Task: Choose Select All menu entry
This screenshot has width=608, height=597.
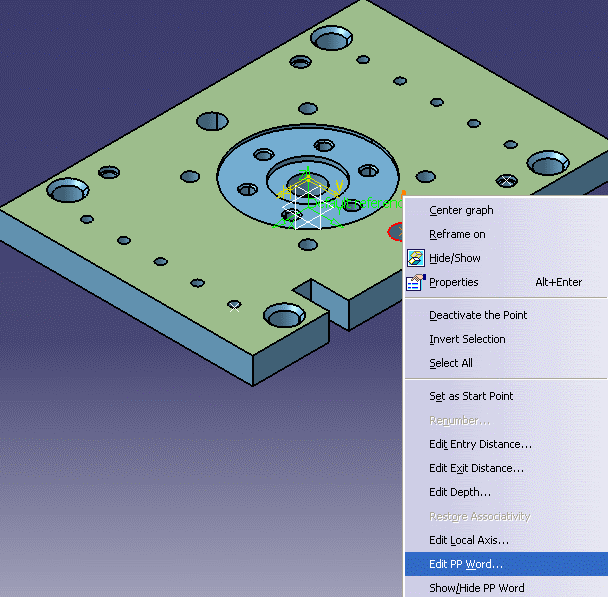Action: point(451,363)
